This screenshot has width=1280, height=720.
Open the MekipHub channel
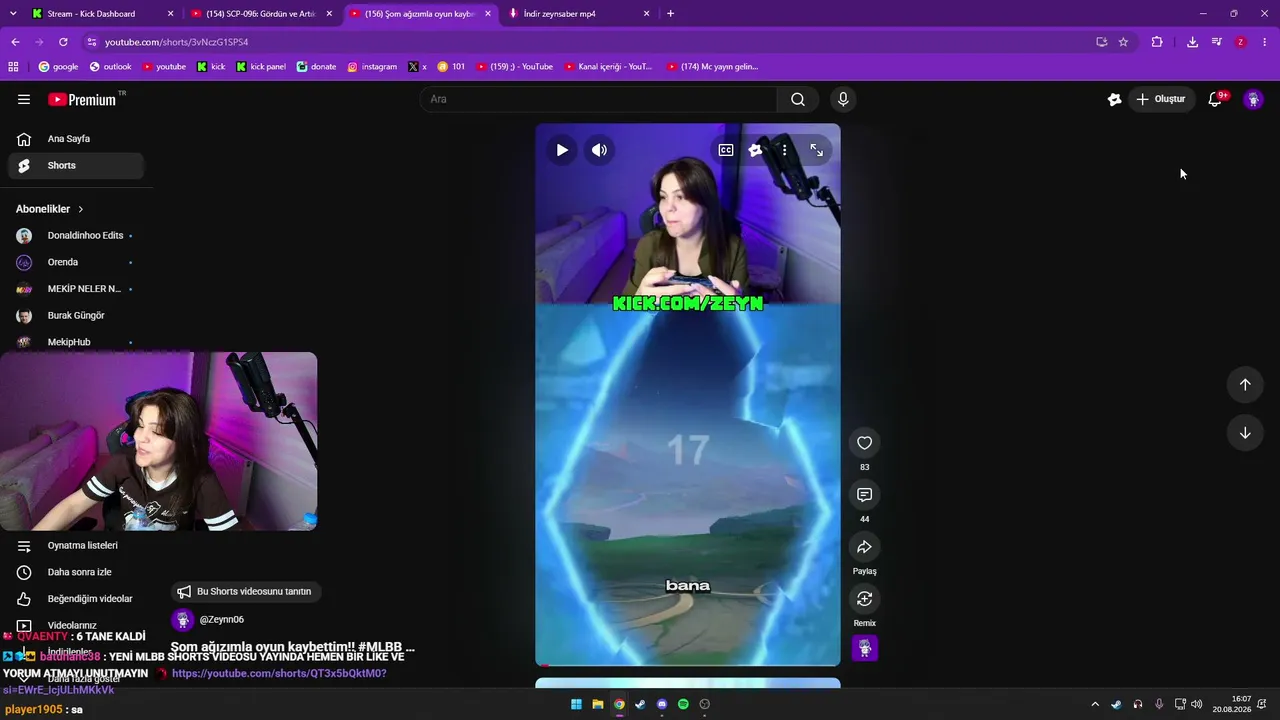click(75, 342)
